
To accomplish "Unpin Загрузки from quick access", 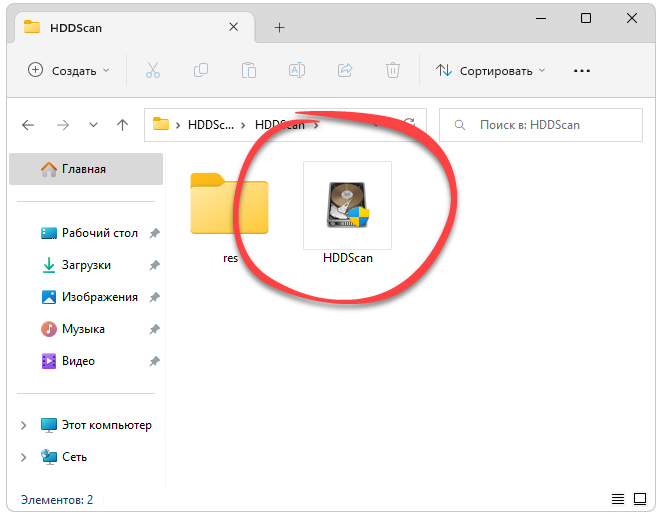I will (154, 265).
